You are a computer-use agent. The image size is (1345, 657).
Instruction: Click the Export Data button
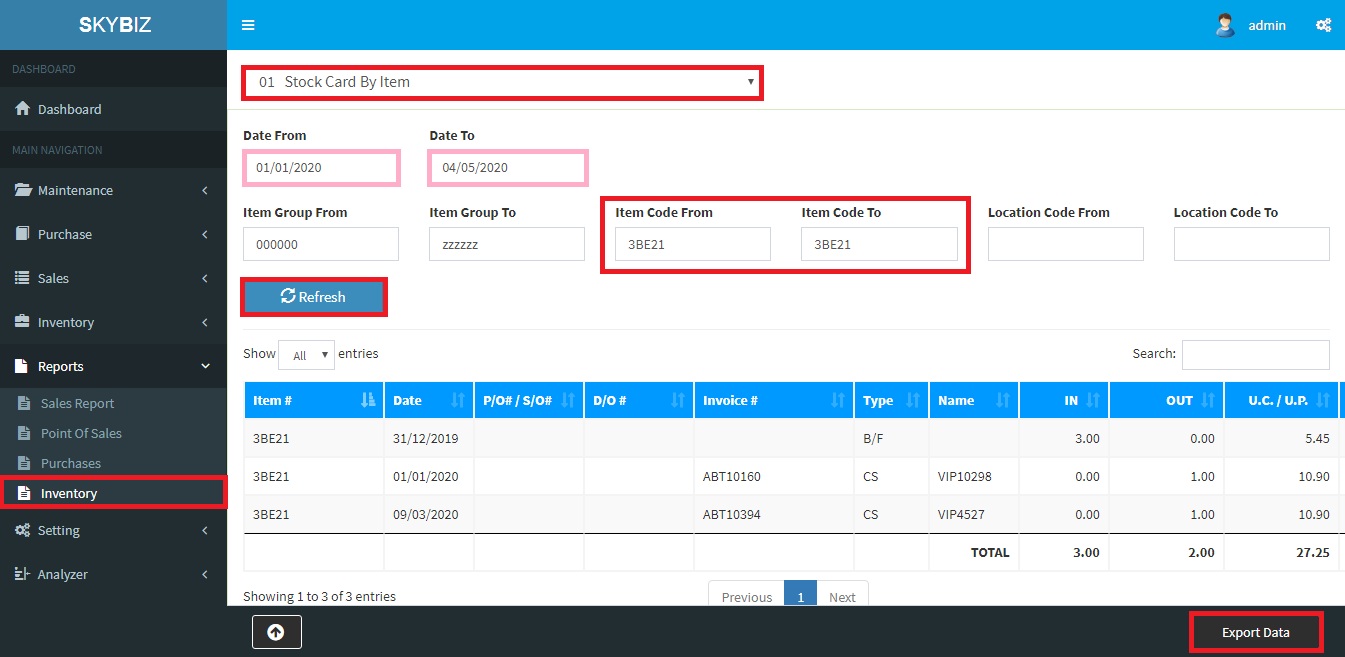click(1255, 632)
